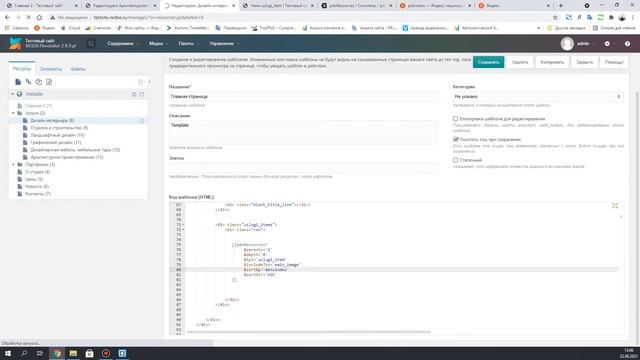Image resolution: width=640 pixels, height=360 pixels.
Task: Click the admin user avatar
Action: click(x=567, y=44)
